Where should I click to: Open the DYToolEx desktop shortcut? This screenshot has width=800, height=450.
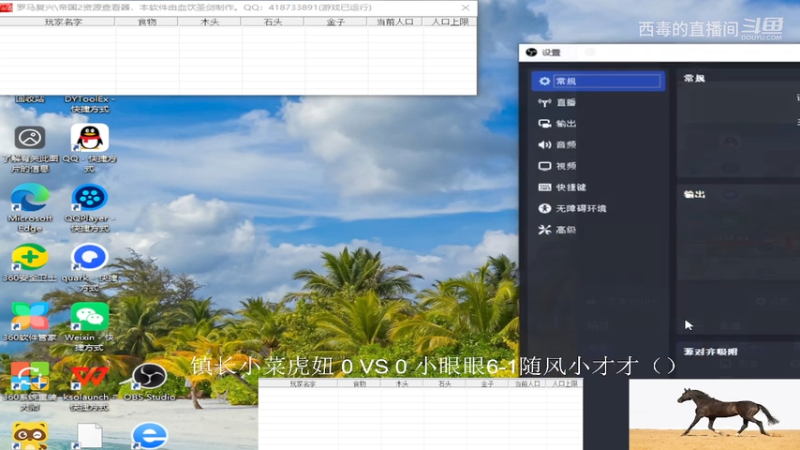89,104
